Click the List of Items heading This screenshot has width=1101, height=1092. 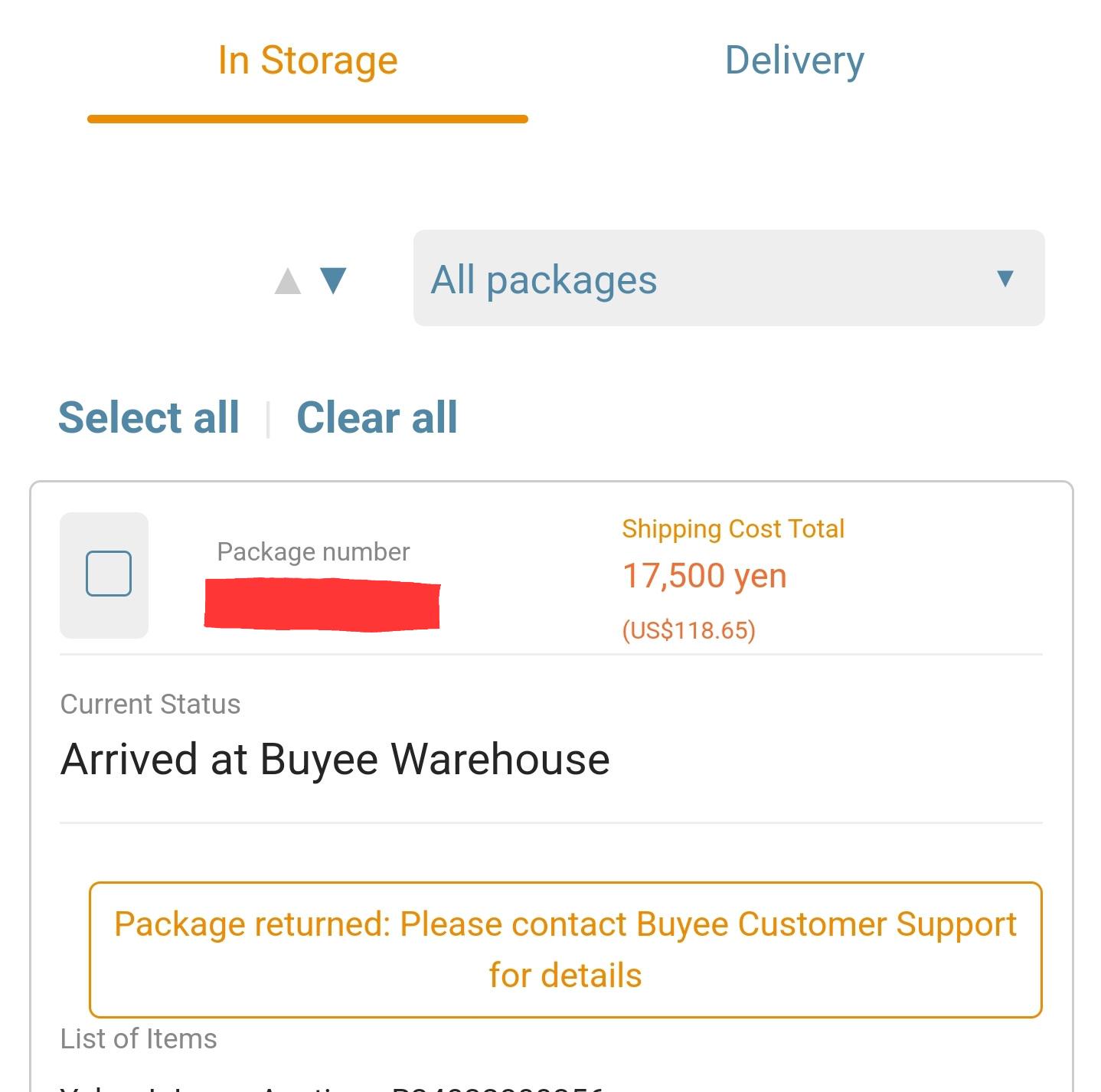coord(139,1039)
